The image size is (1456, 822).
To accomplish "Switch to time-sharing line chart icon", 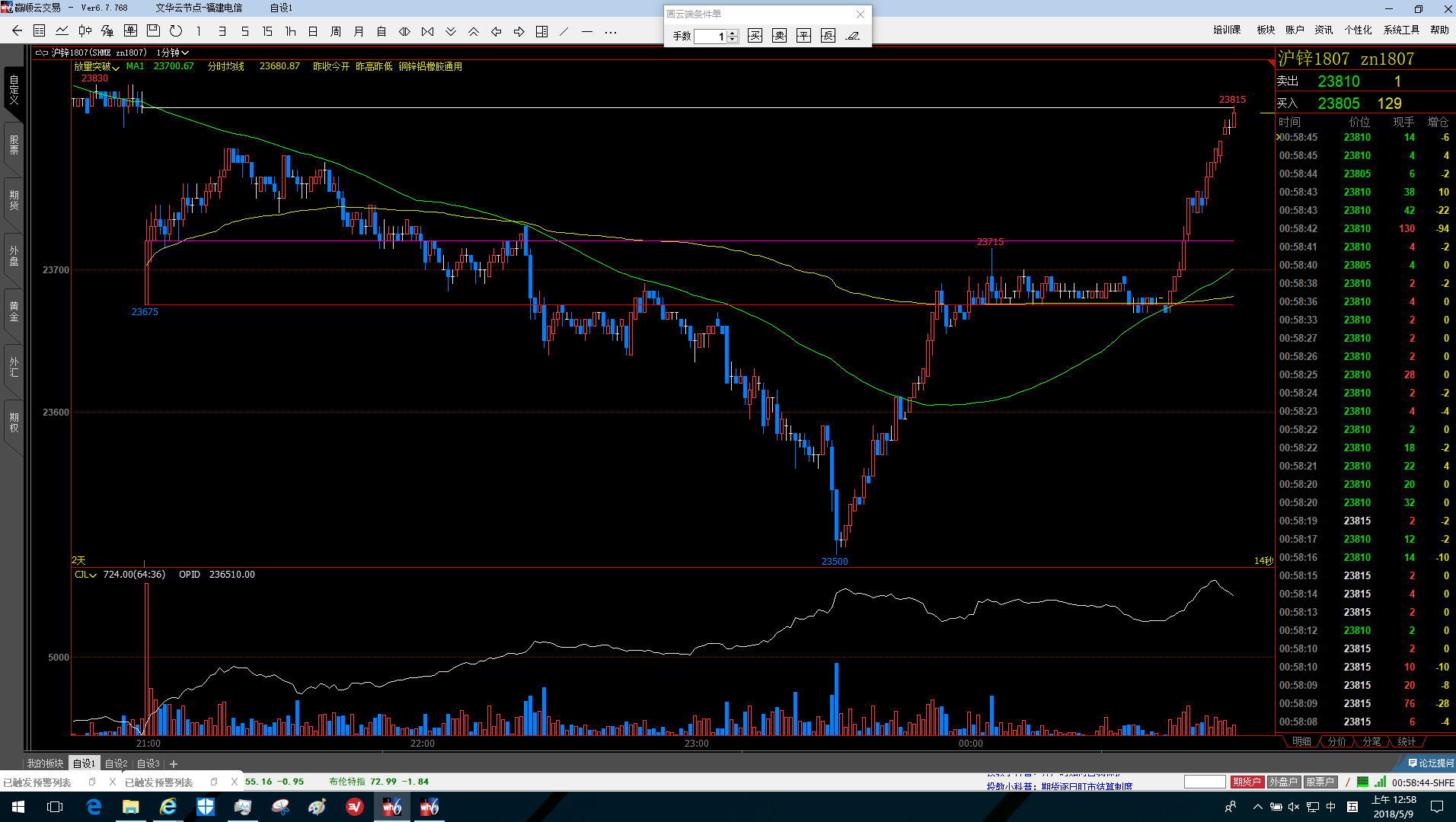I will coord(62,31).
